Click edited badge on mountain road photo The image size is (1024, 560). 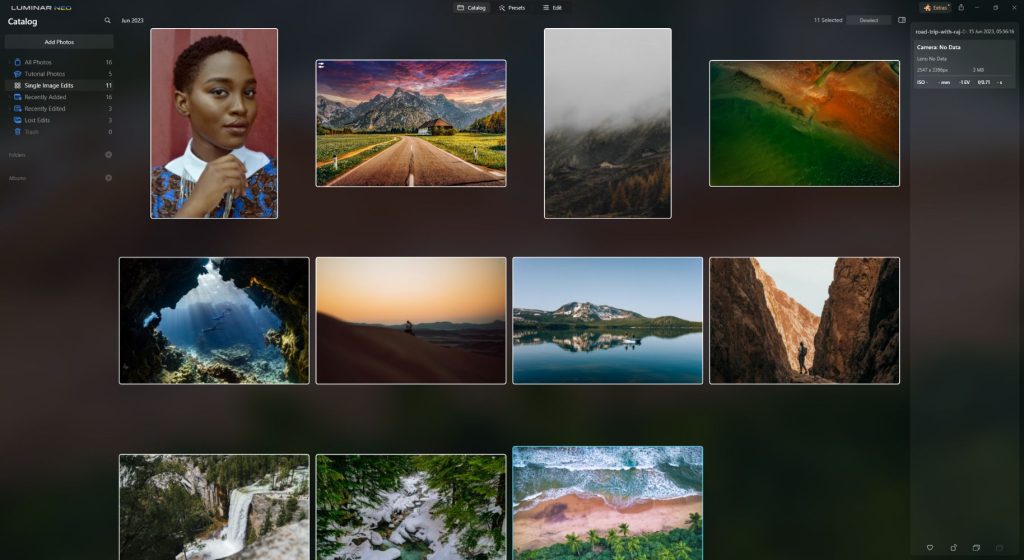321,65
